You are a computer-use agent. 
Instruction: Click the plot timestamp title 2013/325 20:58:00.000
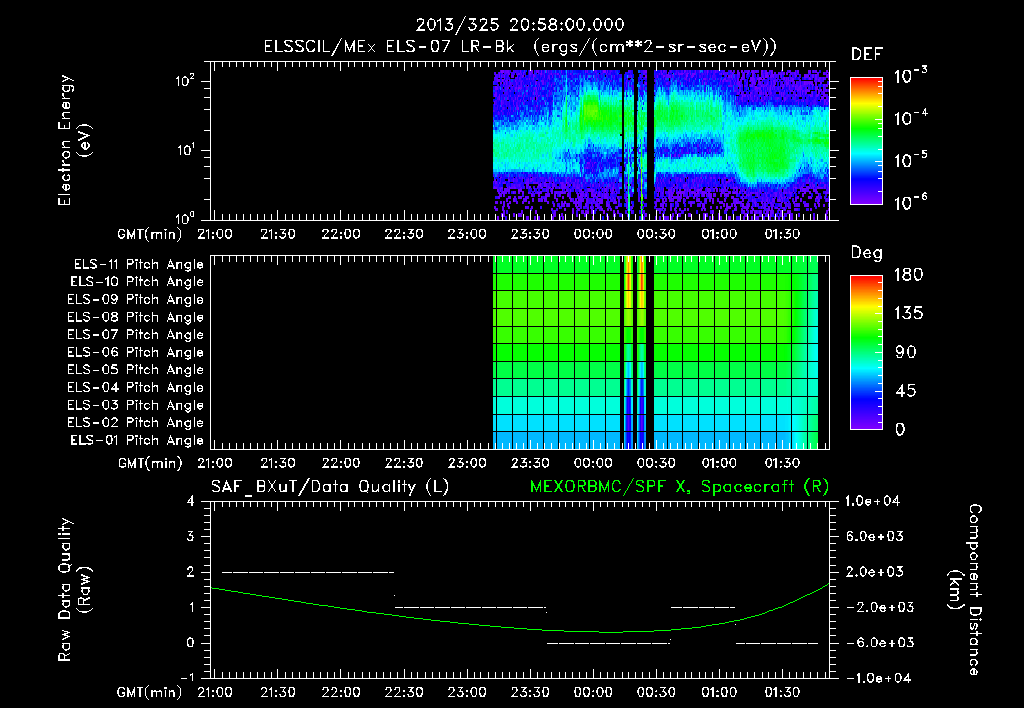point(520,25)
